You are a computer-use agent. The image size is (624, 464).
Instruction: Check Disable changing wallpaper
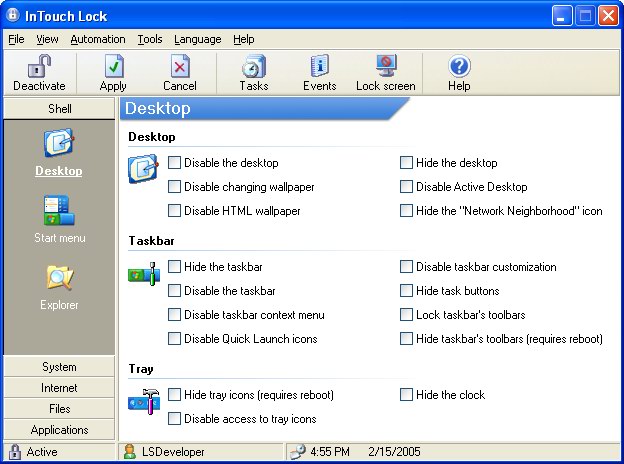point(174,187)
